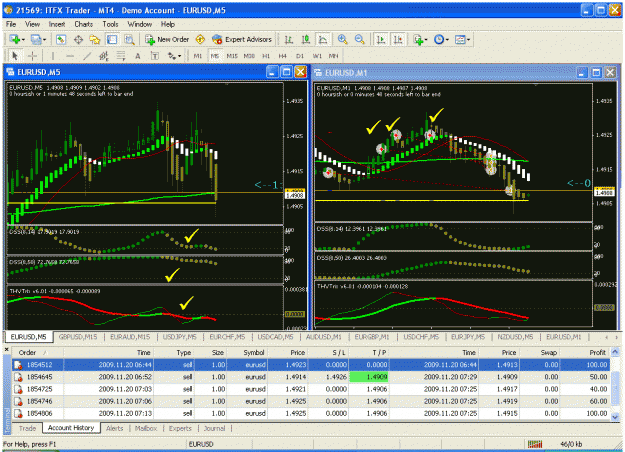The width and height of the screenshot is (625, 452).
Task: Switch to GBPUSD,M15 chart tab
Action: (x=78, y=337)
